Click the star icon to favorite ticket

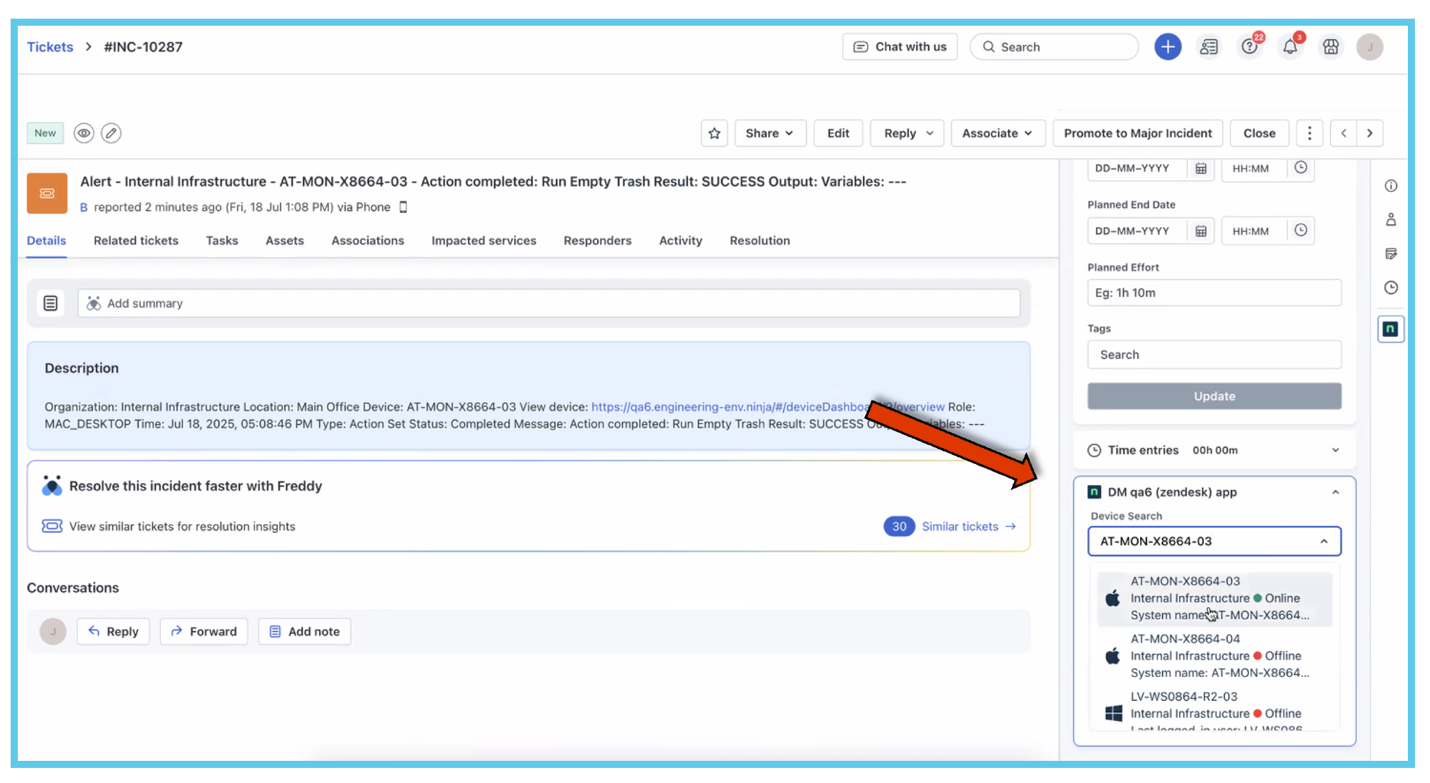(x=714, y=133)
